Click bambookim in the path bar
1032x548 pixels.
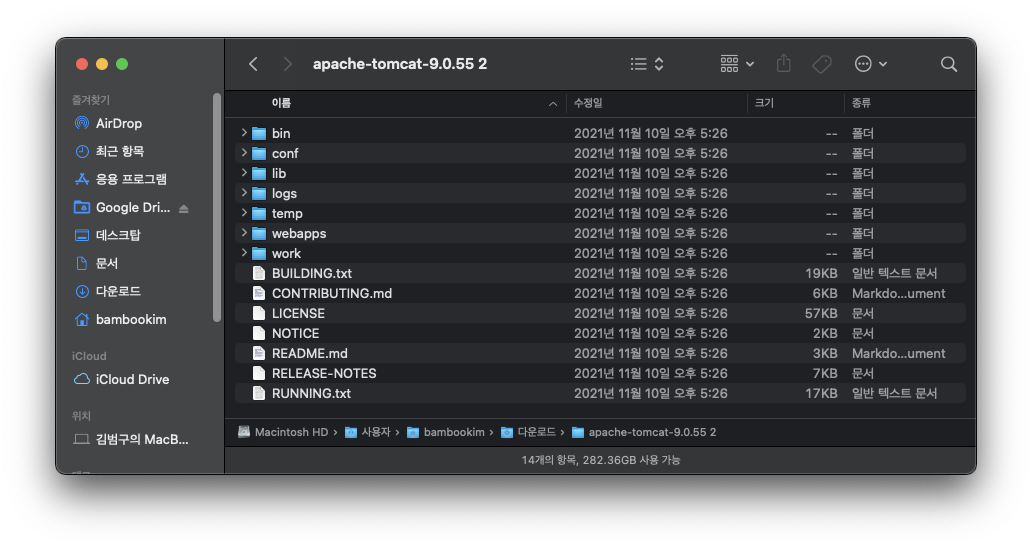[446, 432]
